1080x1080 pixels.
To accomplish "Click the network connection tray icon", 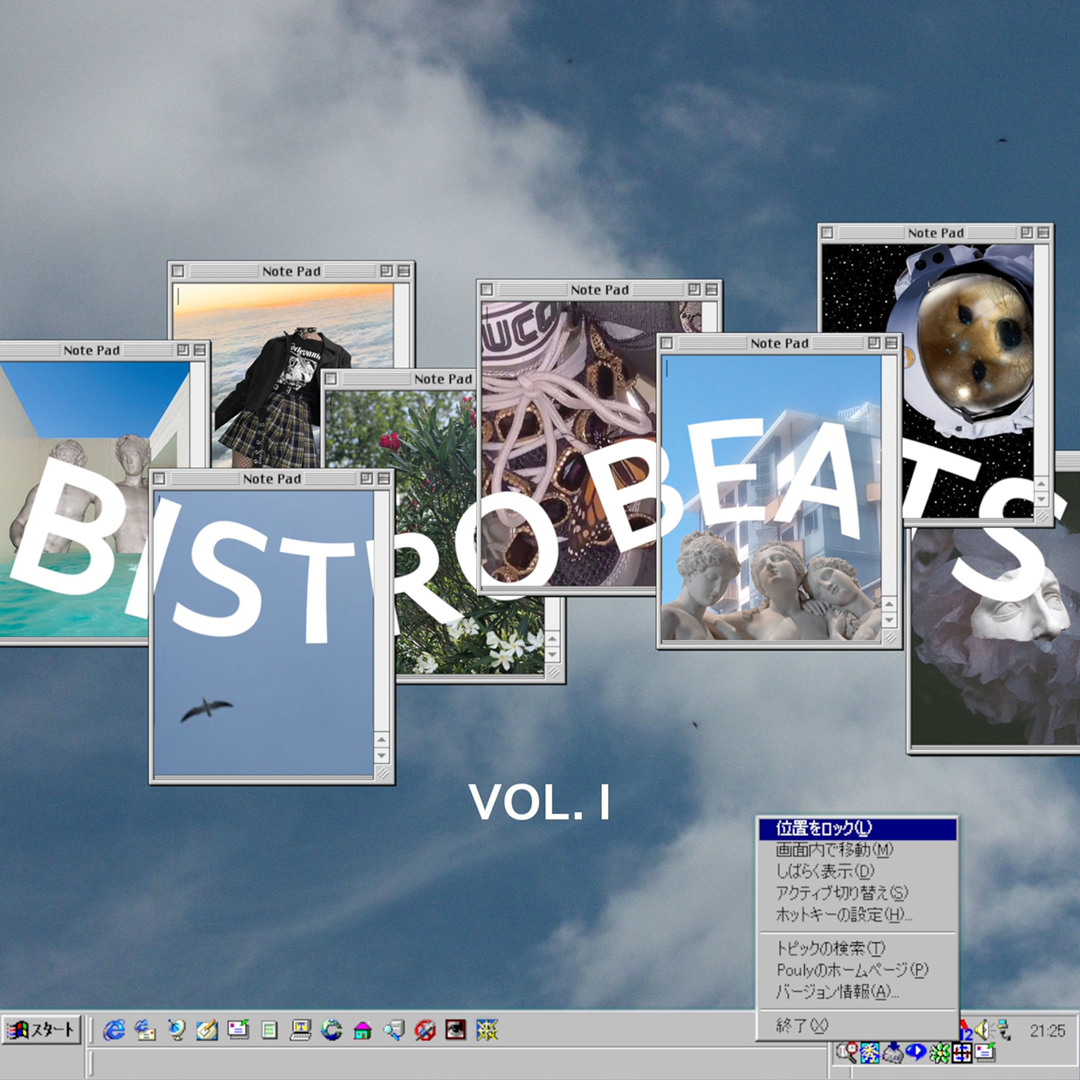I will [1004, 1030].
